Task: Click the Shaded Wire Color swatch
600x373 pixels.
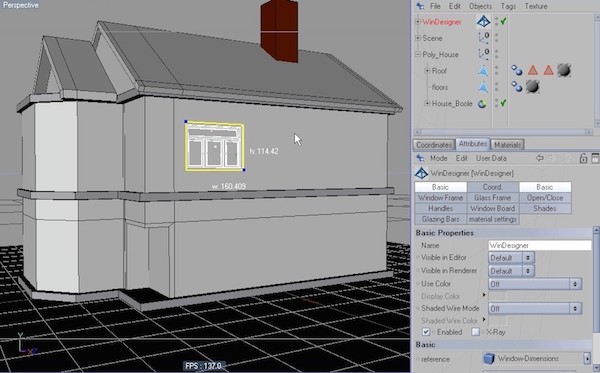Action: coord(498,320)
